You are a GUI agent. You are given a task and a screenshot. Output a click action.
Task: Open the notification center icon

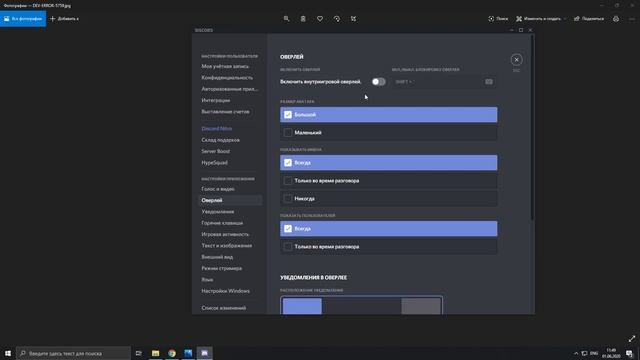[629, 353]
